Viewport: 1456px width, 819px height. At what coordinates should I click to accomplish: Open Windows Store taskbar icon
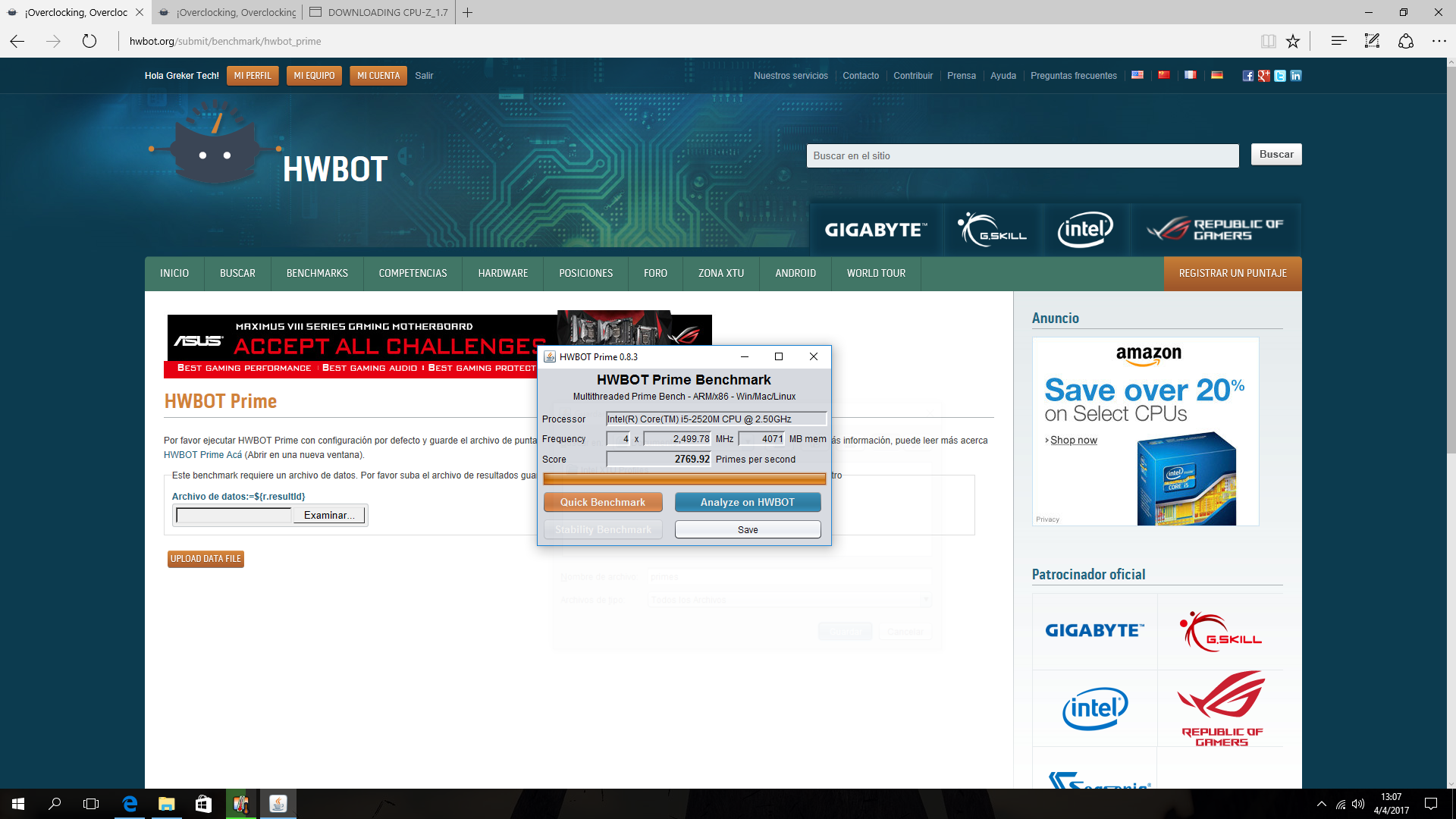point(203,804)
